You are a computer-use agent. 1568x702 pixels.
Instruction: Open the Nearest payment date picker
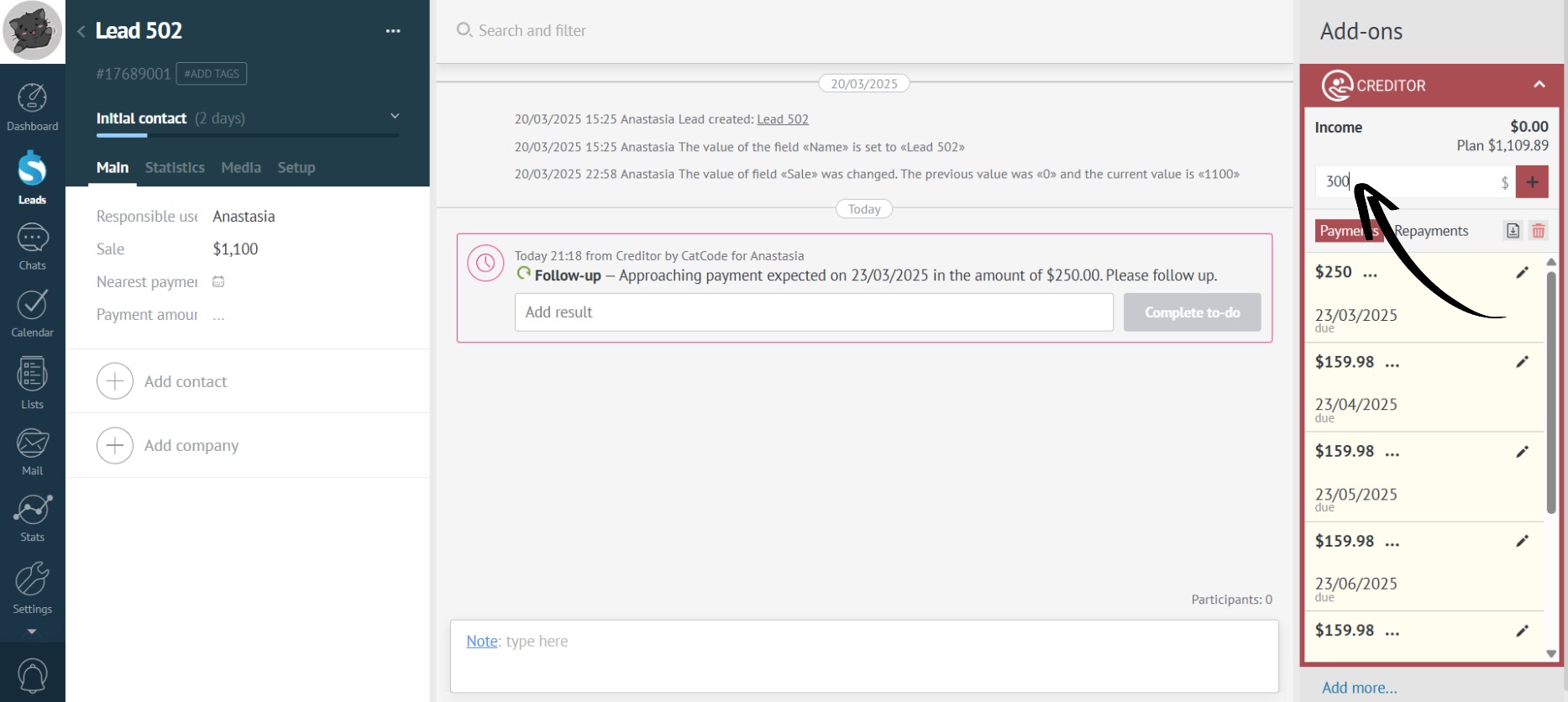coord(218,282)
